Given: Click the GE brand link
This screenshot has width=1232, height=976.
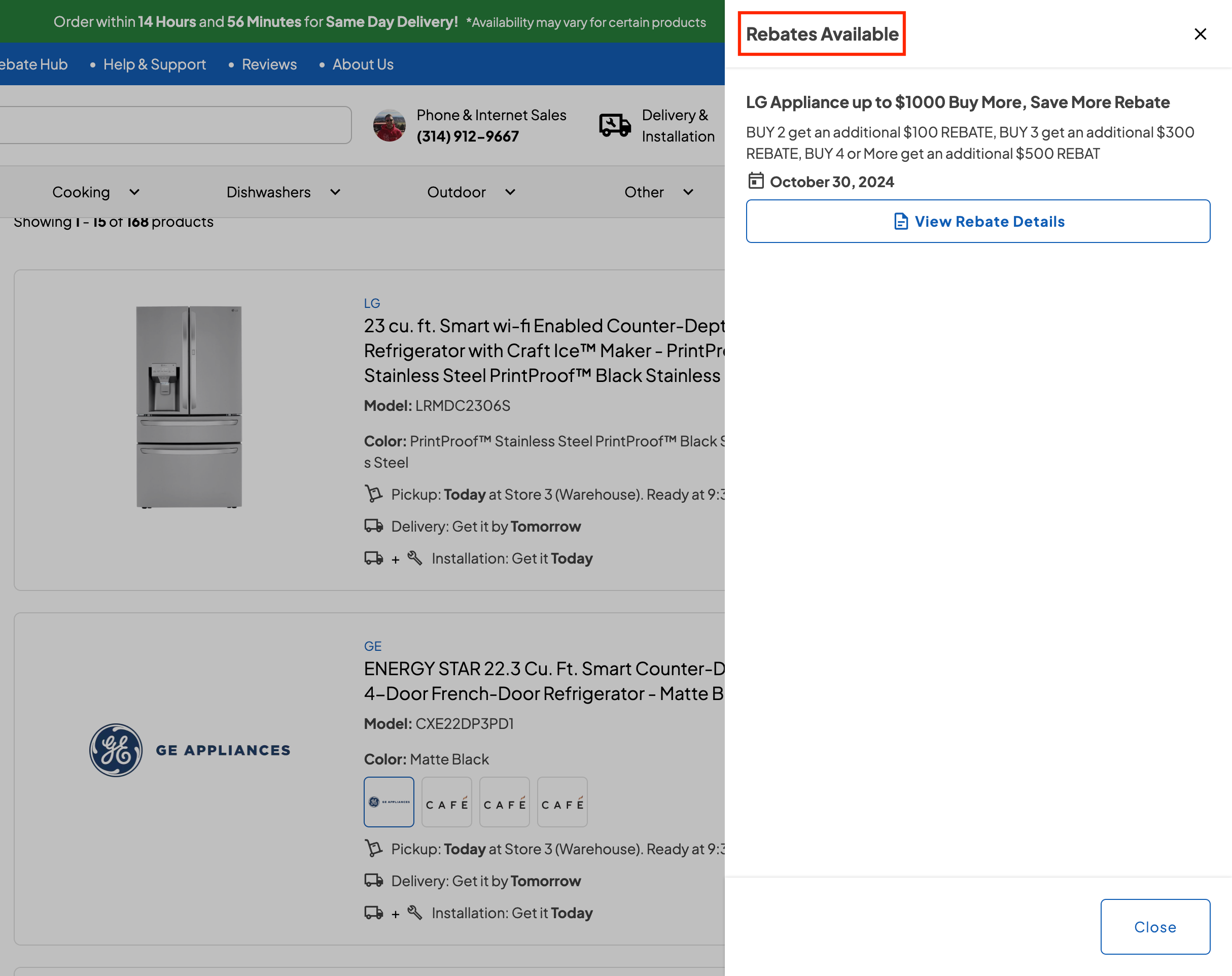Looking at the screenshot, I should pyautogui.click(x=373, y=646).
